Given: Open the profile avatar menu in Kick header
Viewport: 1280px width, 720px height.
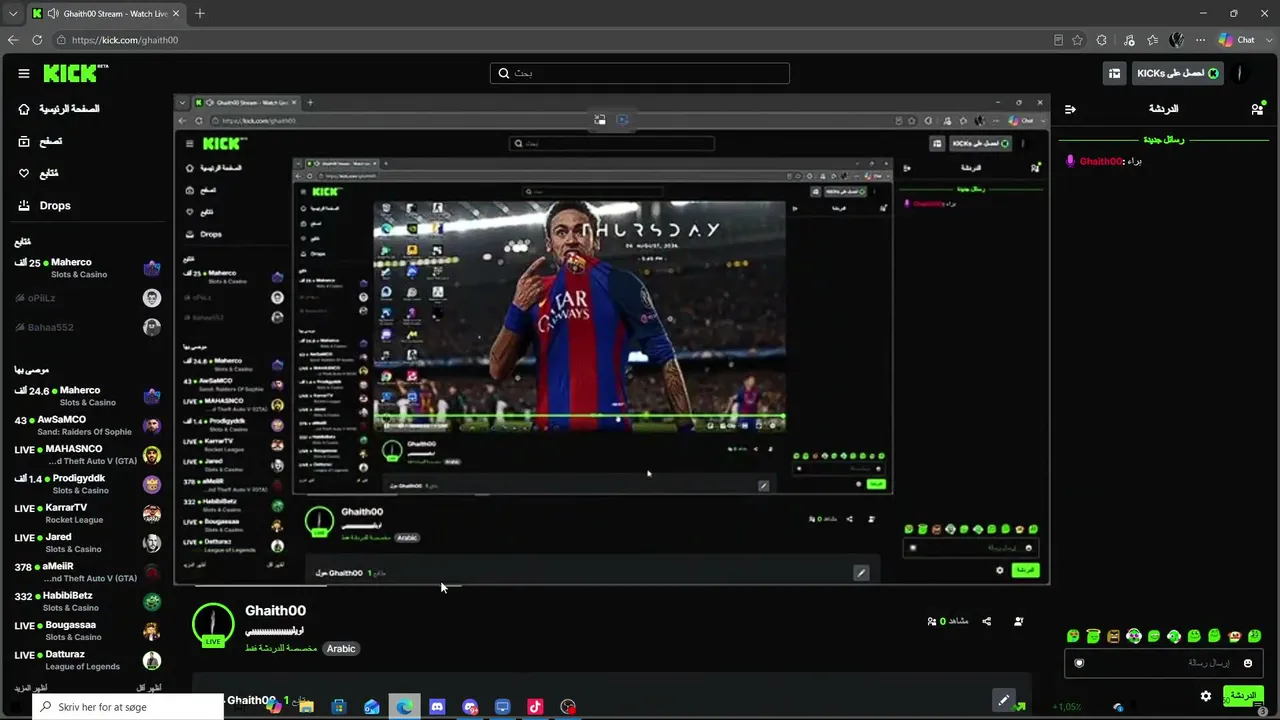Looking at the screenshot, I should (x=1240, y=73).
